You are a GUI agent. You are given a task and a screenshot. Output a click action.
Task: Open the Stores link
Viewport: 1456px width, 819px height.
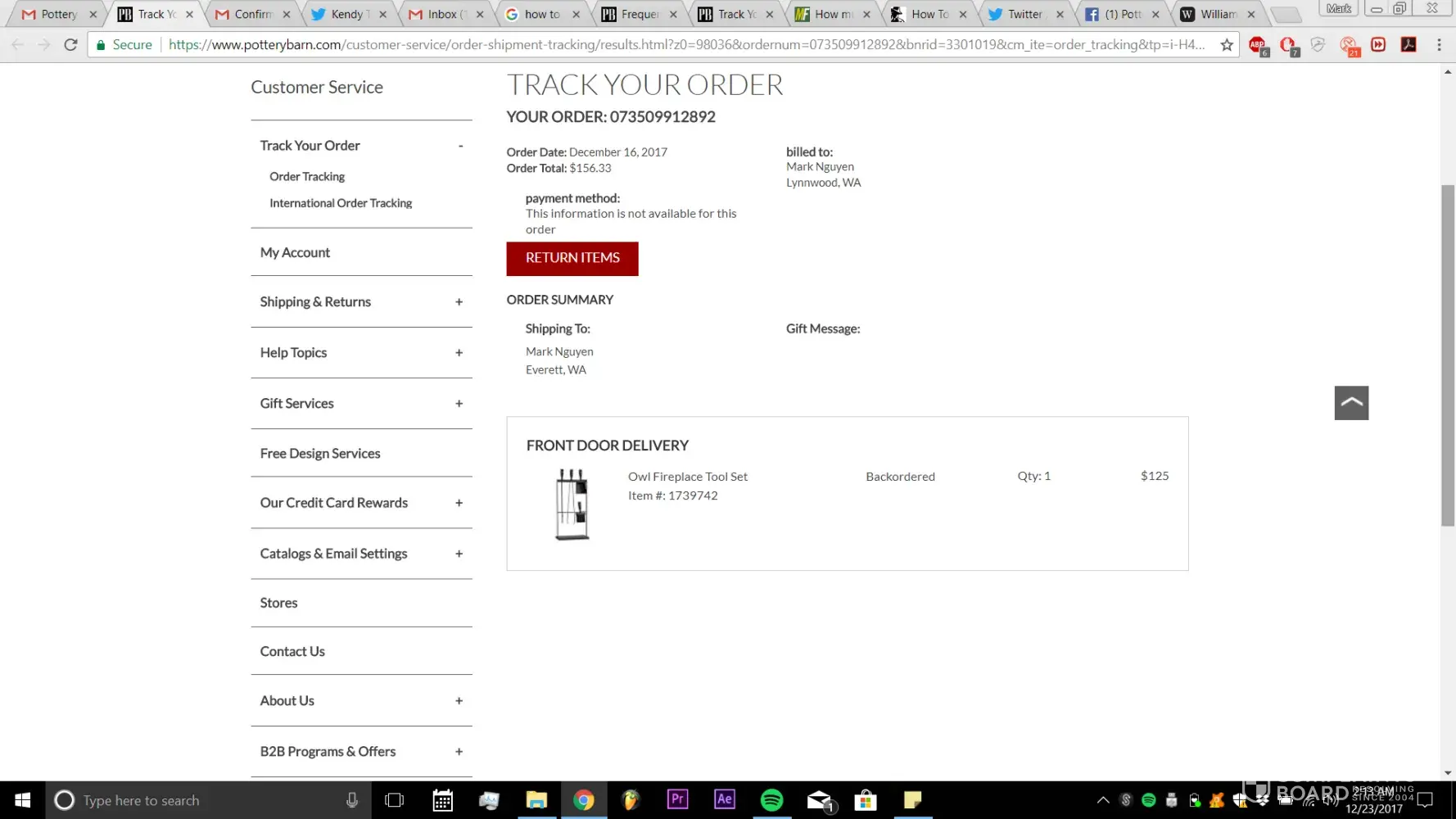click(x=278, y=603)
